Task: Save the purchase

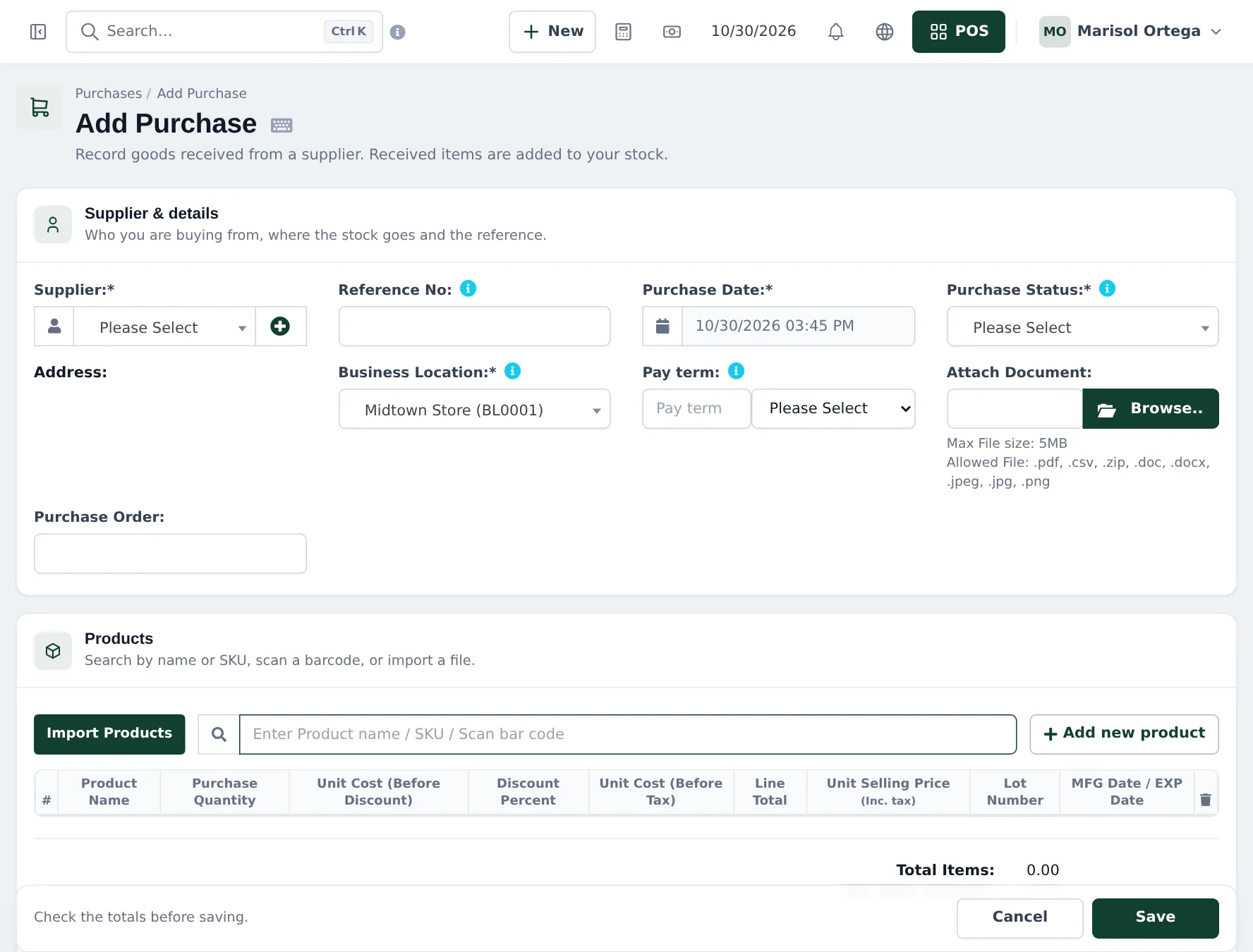Action: [1155, 918]
